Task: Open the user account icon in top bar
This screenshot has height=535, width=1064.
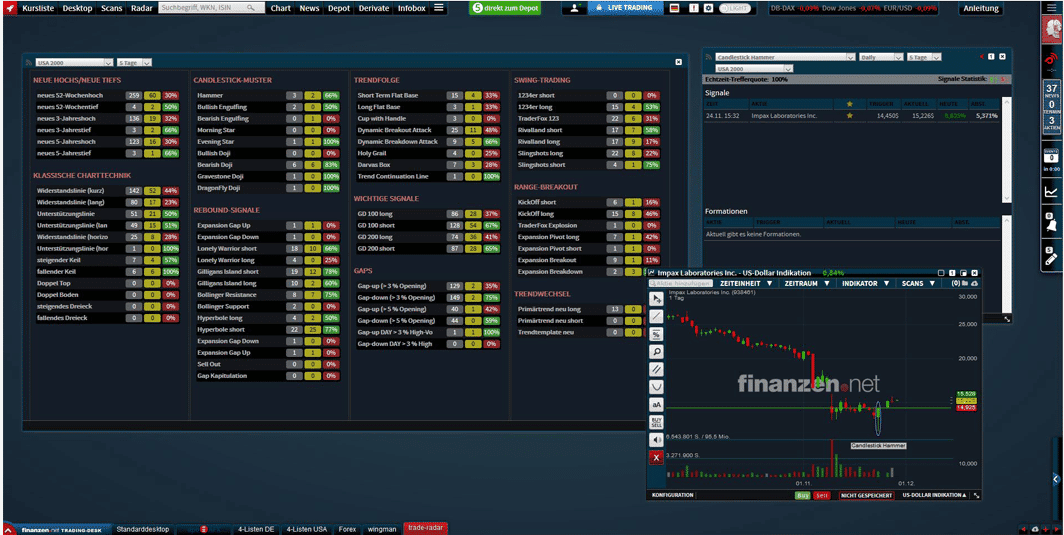Action: coord(575,8)
